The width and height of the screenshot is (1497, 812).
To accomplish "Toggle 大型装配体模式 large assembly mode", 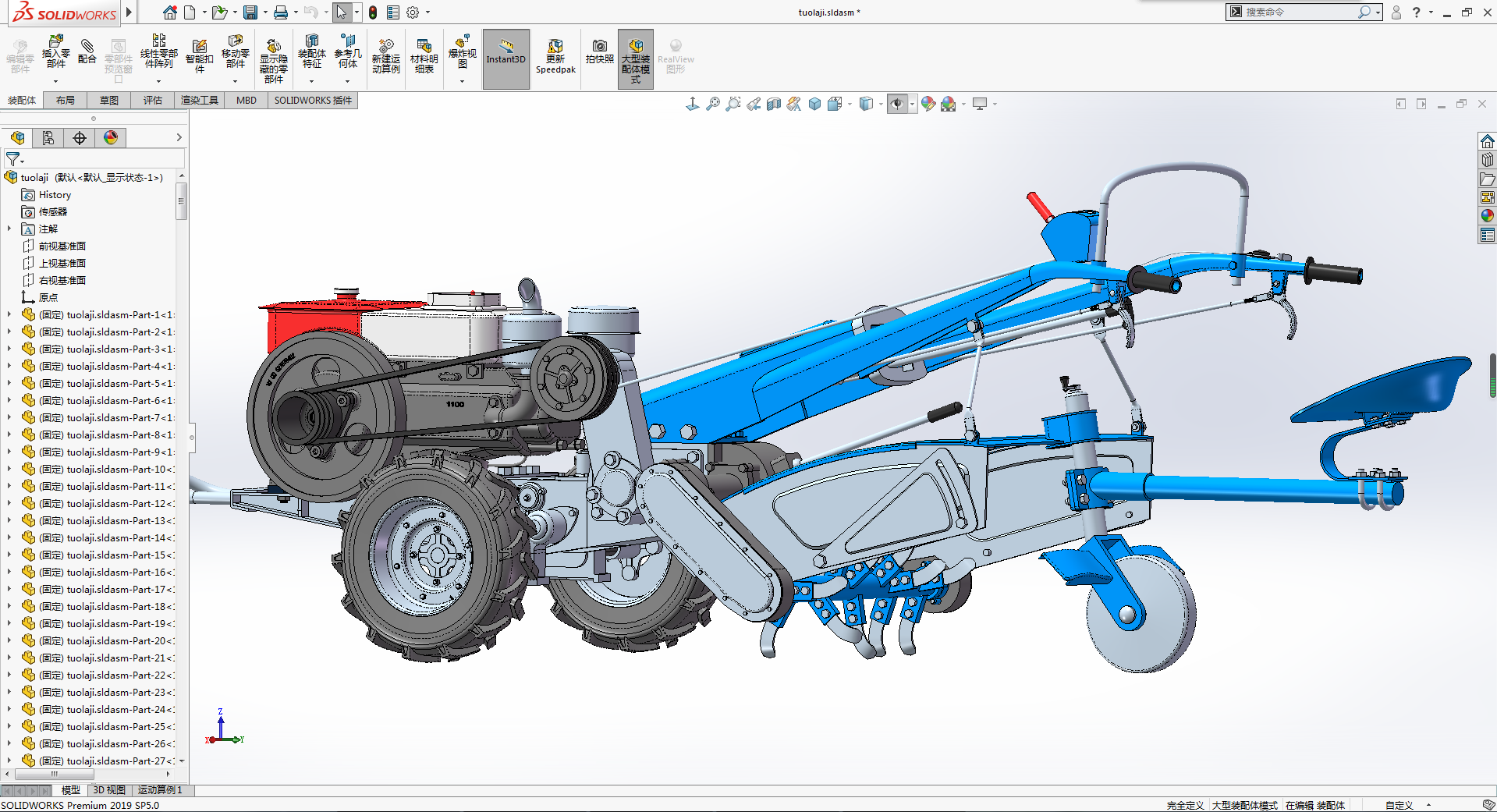I will (635, 58).
